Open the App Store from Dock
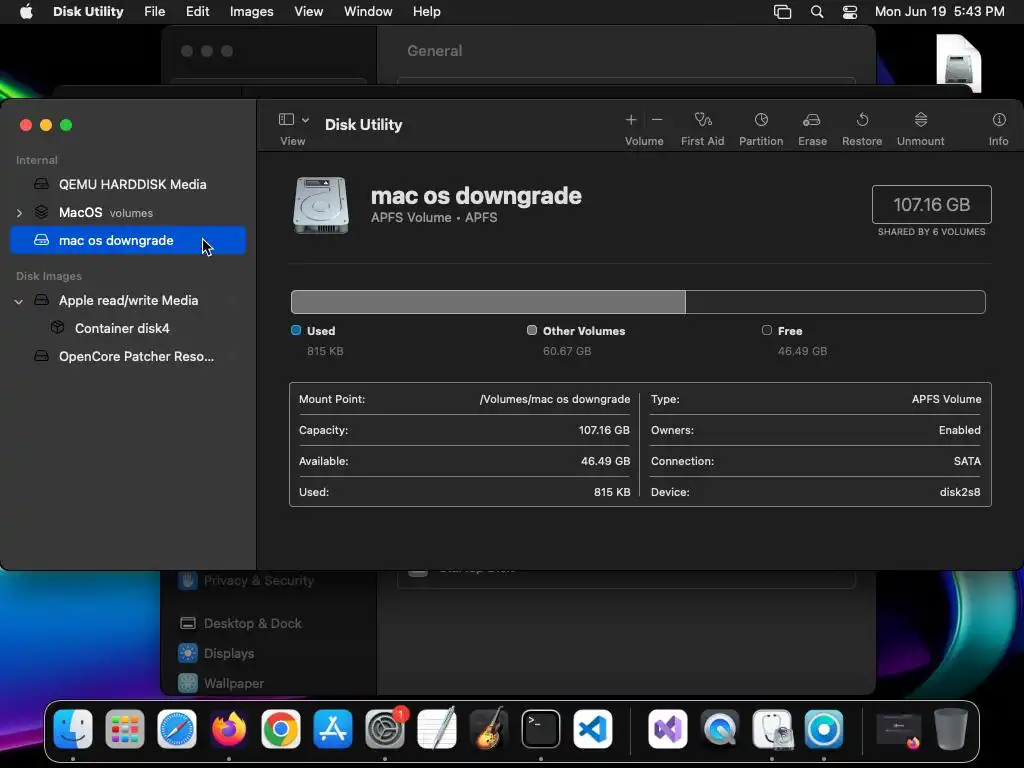 click(x=333, y=729)
